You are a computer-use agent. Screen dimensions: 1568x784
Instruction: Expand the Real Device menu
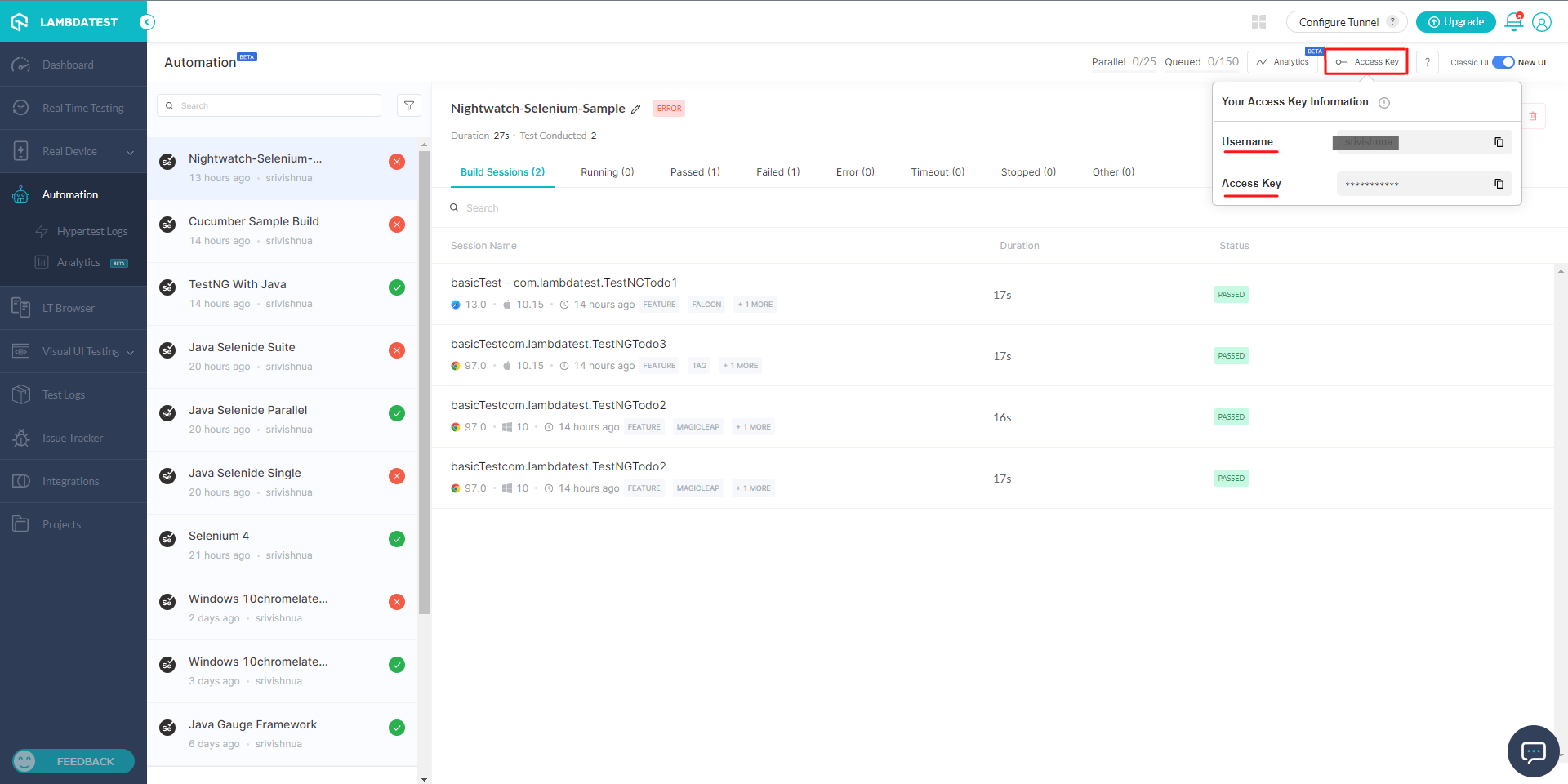[130, 152]
